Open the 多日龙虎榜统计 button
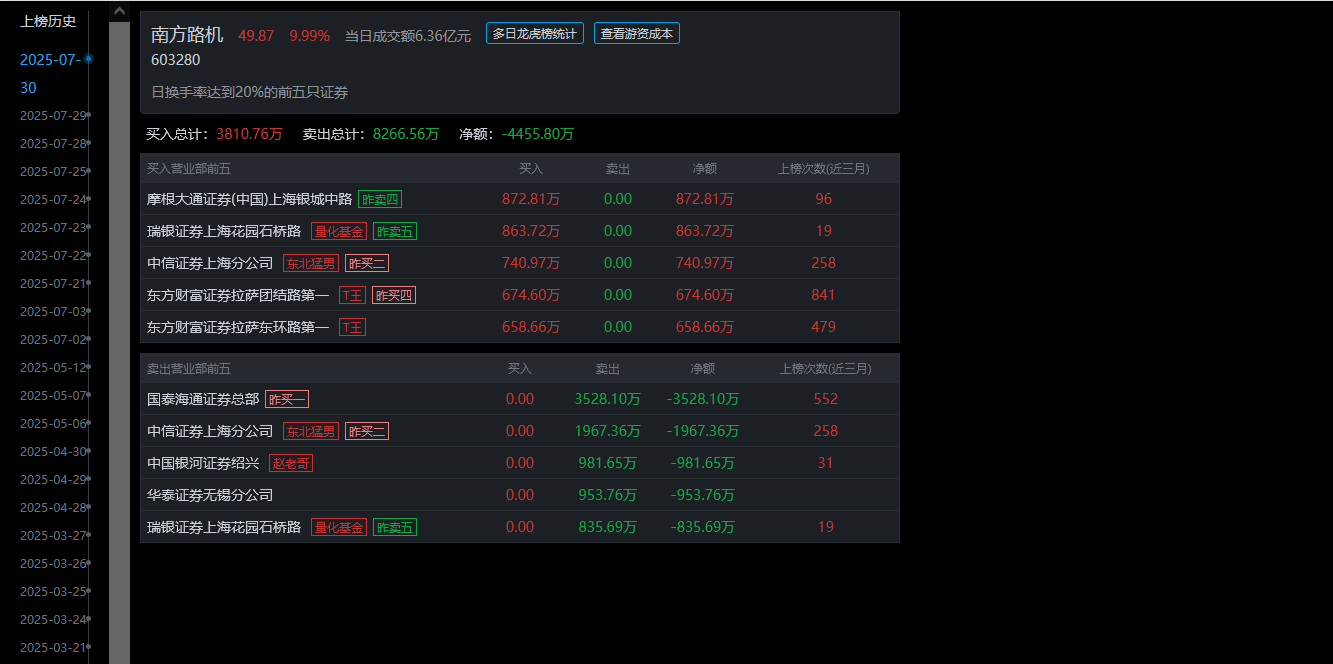The height and width of the screenshot is (664, 1333). tap(535, 33)
